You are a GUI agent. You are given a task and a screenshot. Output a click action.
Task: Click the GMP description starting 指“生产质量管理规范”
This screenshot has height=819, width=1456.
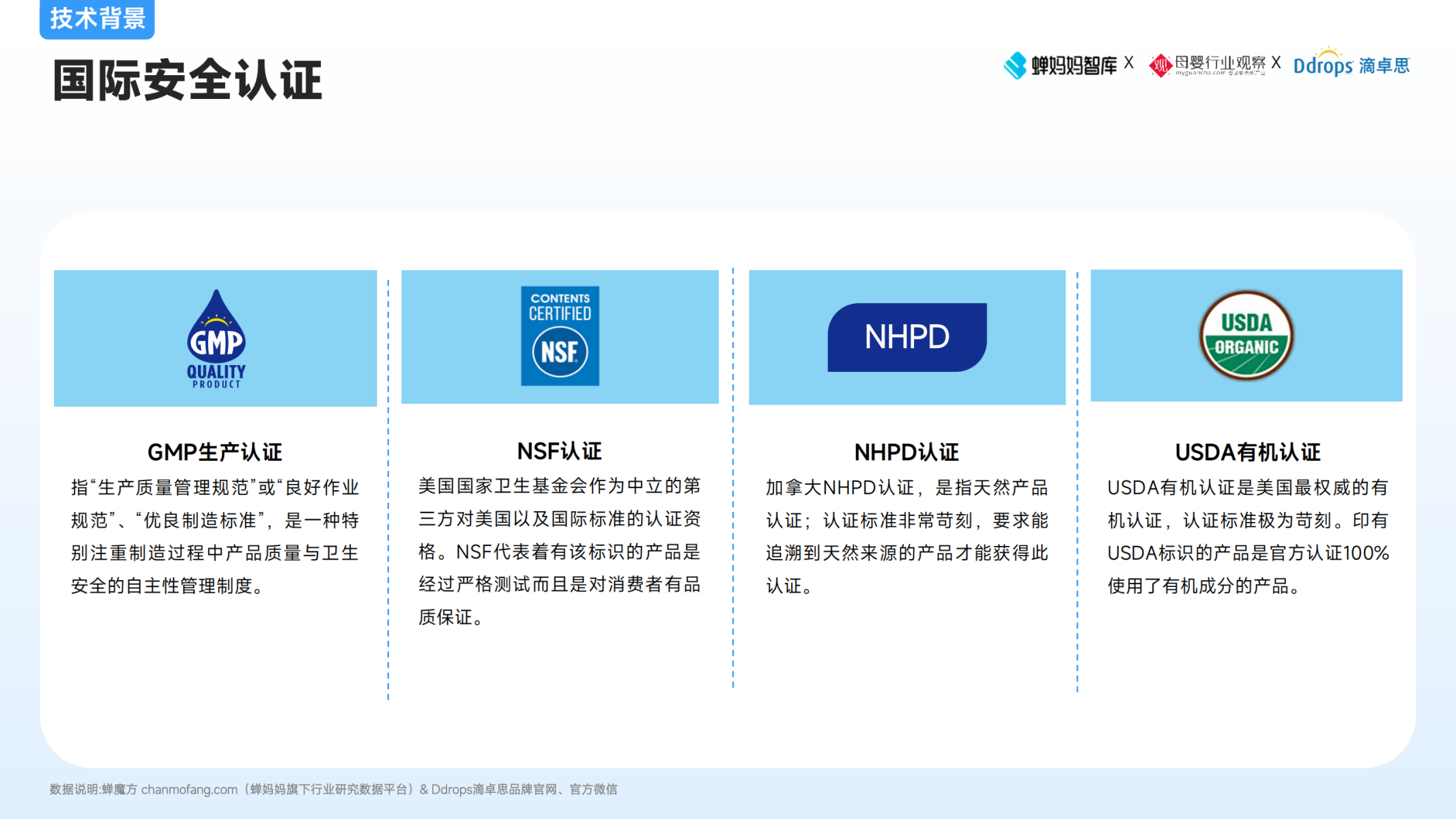click(215, 536)
